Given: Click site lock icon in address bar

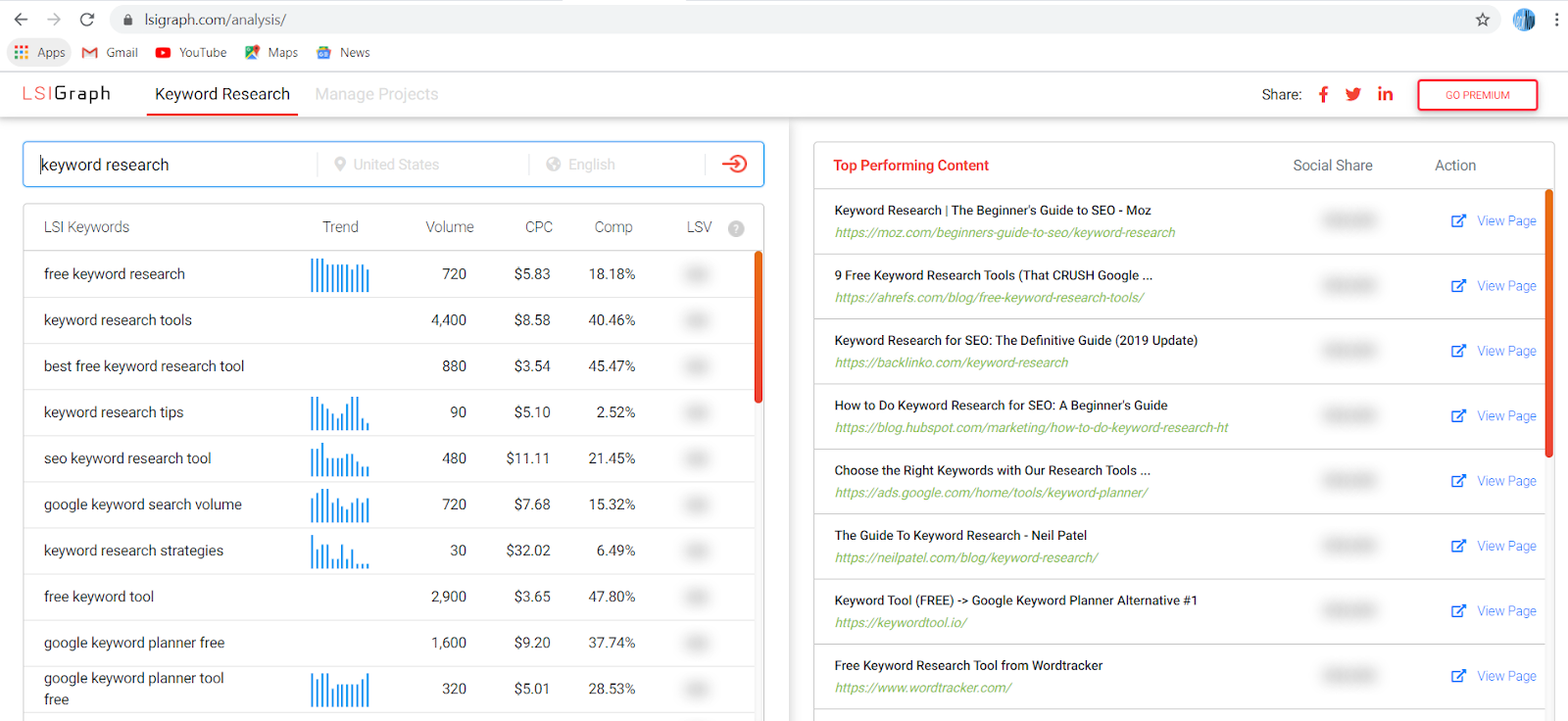Looking at the screenshot, I should (x=127, y=20).
